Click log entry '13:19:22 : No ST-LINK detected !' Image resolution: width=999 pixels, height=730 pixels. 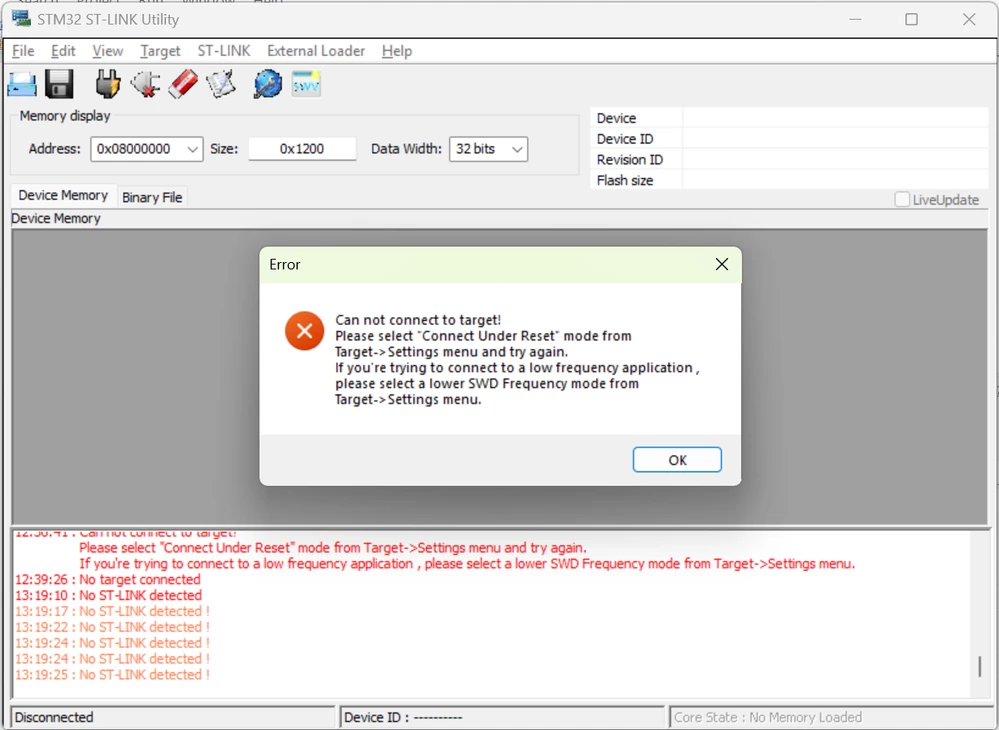click(112, 627)
